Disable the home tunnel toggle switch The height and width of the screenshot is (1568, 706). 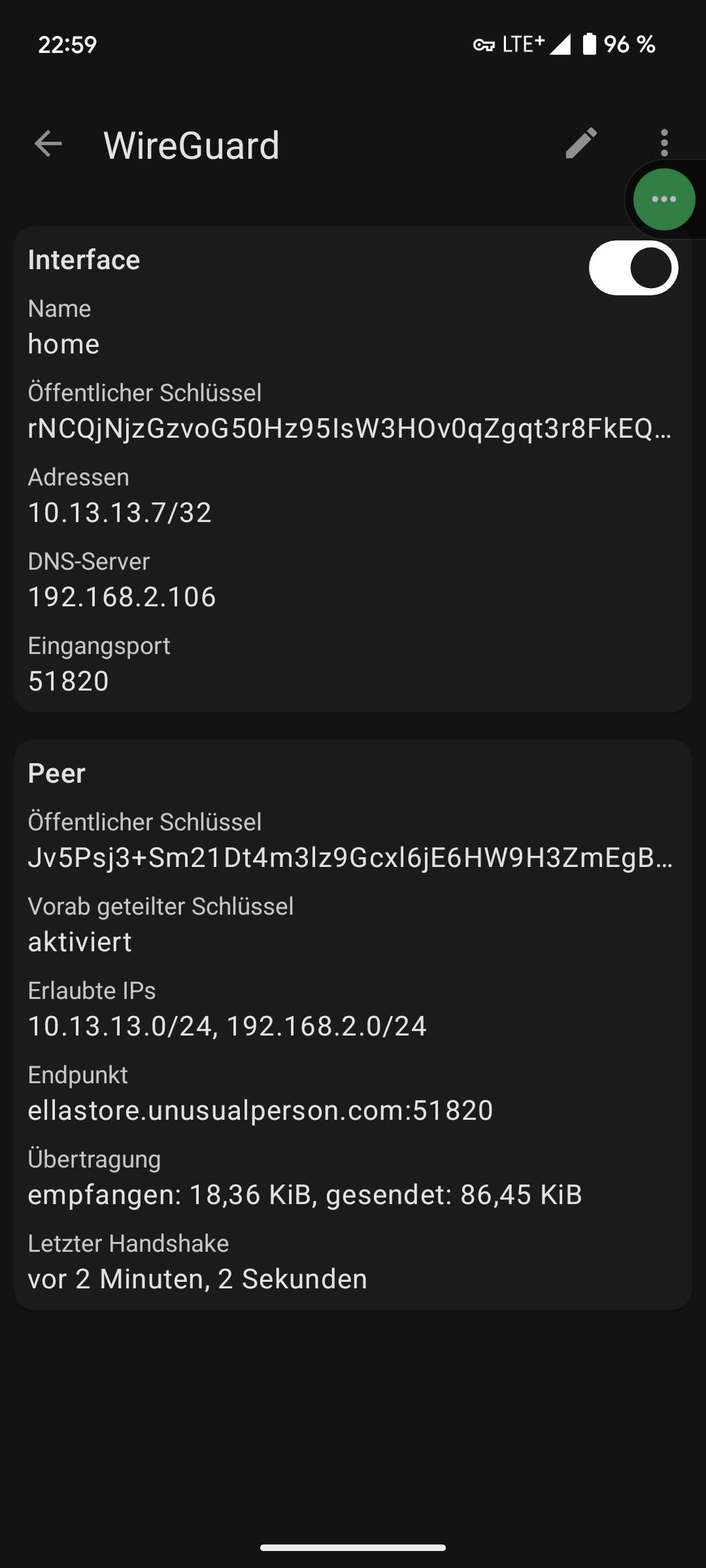[x=633, y=268]
